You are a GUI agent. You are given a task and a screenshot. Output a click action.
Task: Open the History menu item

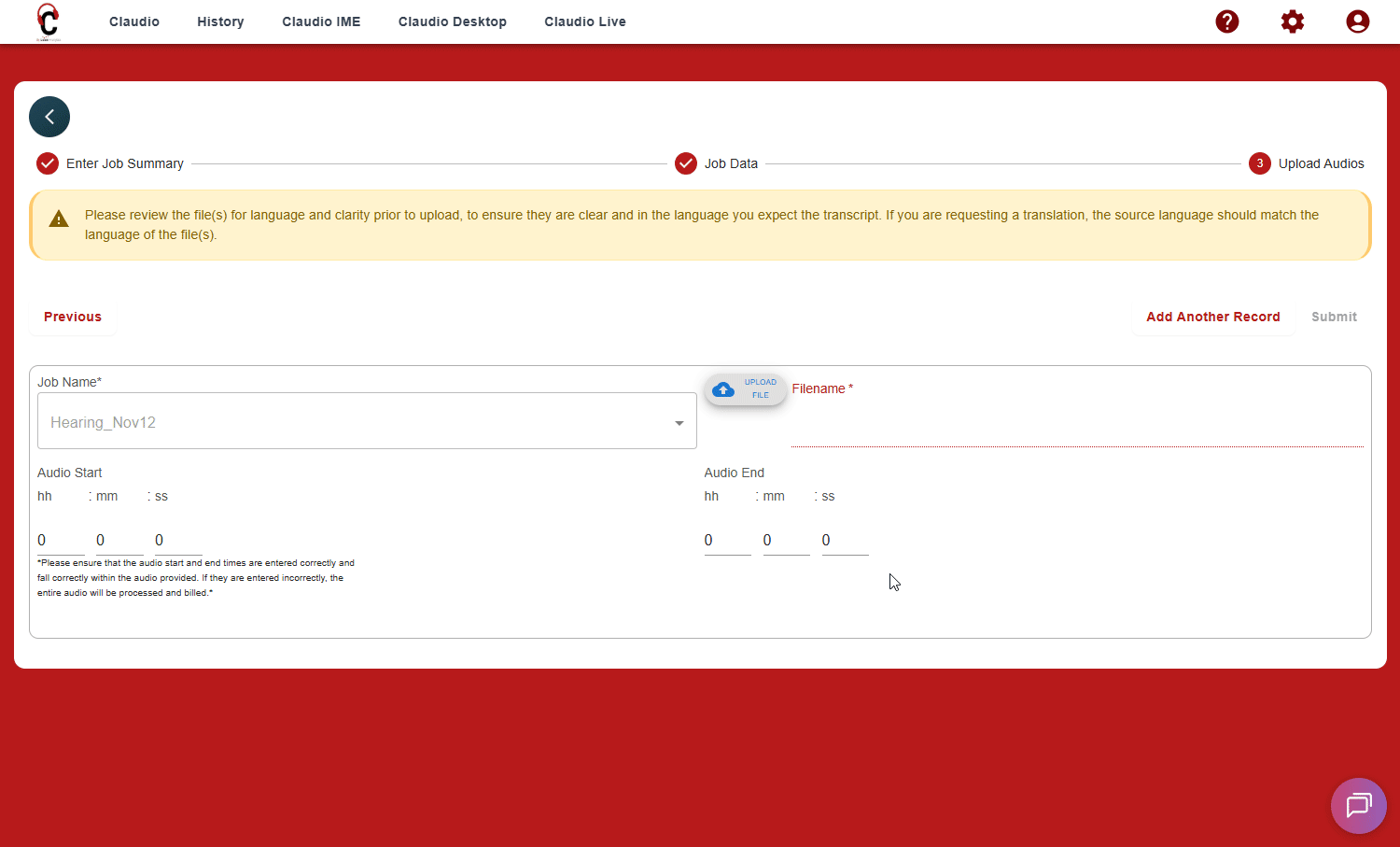(x=220, y=21)
